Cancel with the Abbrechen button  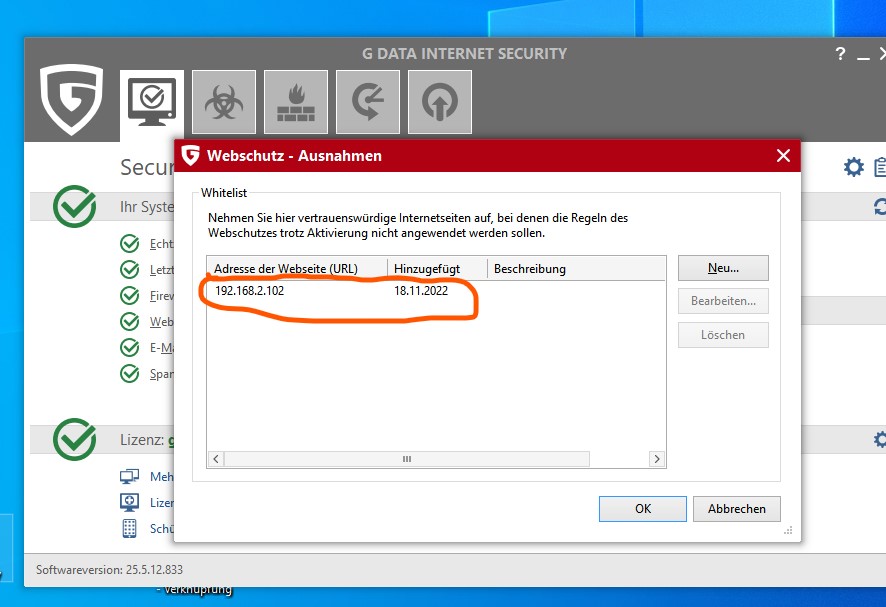736,509
